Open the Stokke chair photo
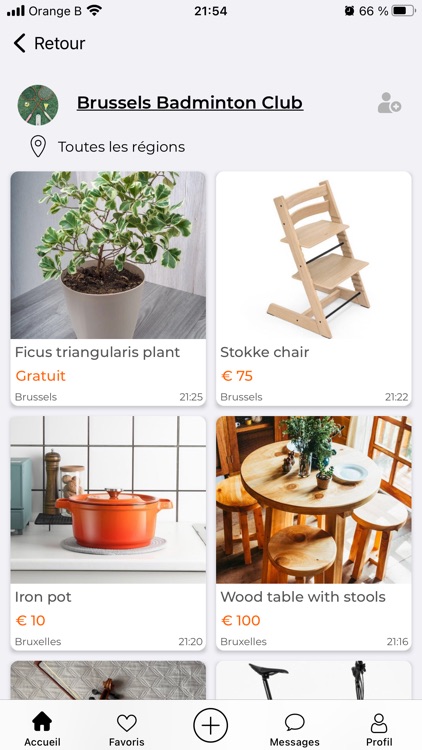Viewport: 422px width, 750px height. click(x=313, y=255)
